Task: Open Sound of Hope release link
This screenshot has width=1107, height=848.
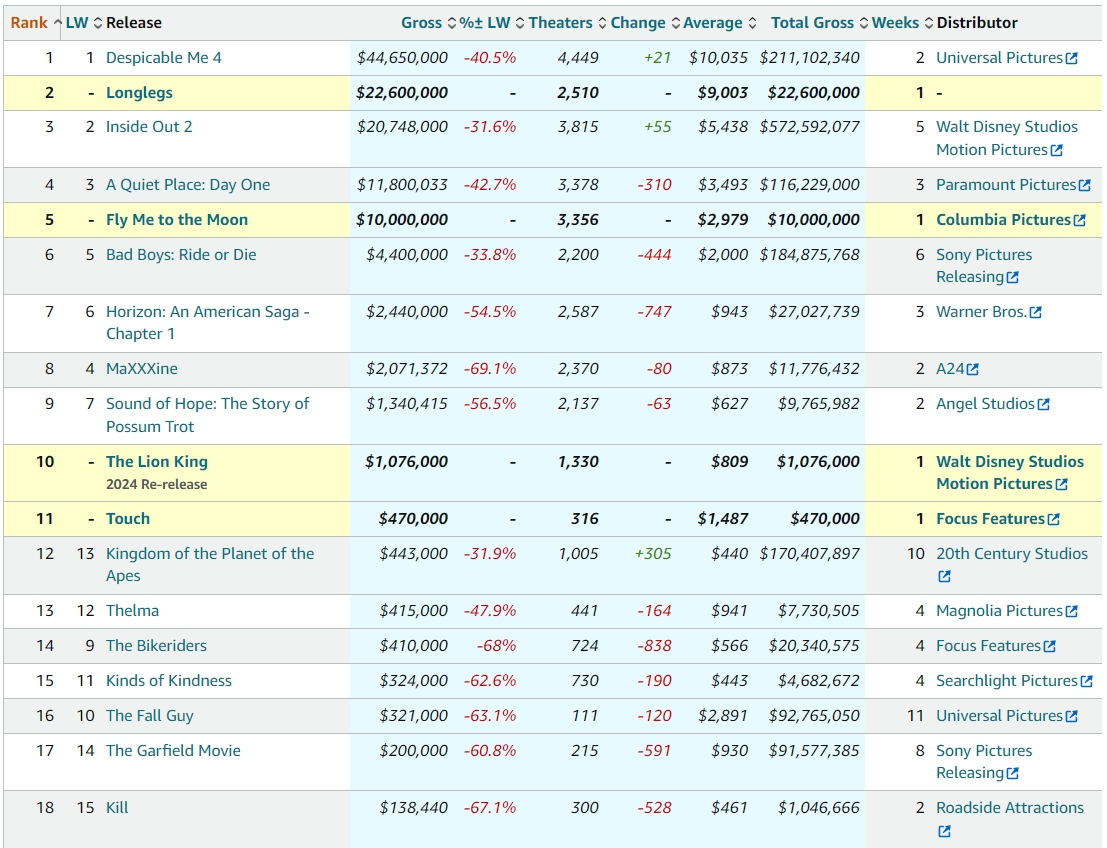Action: (208, 415)
